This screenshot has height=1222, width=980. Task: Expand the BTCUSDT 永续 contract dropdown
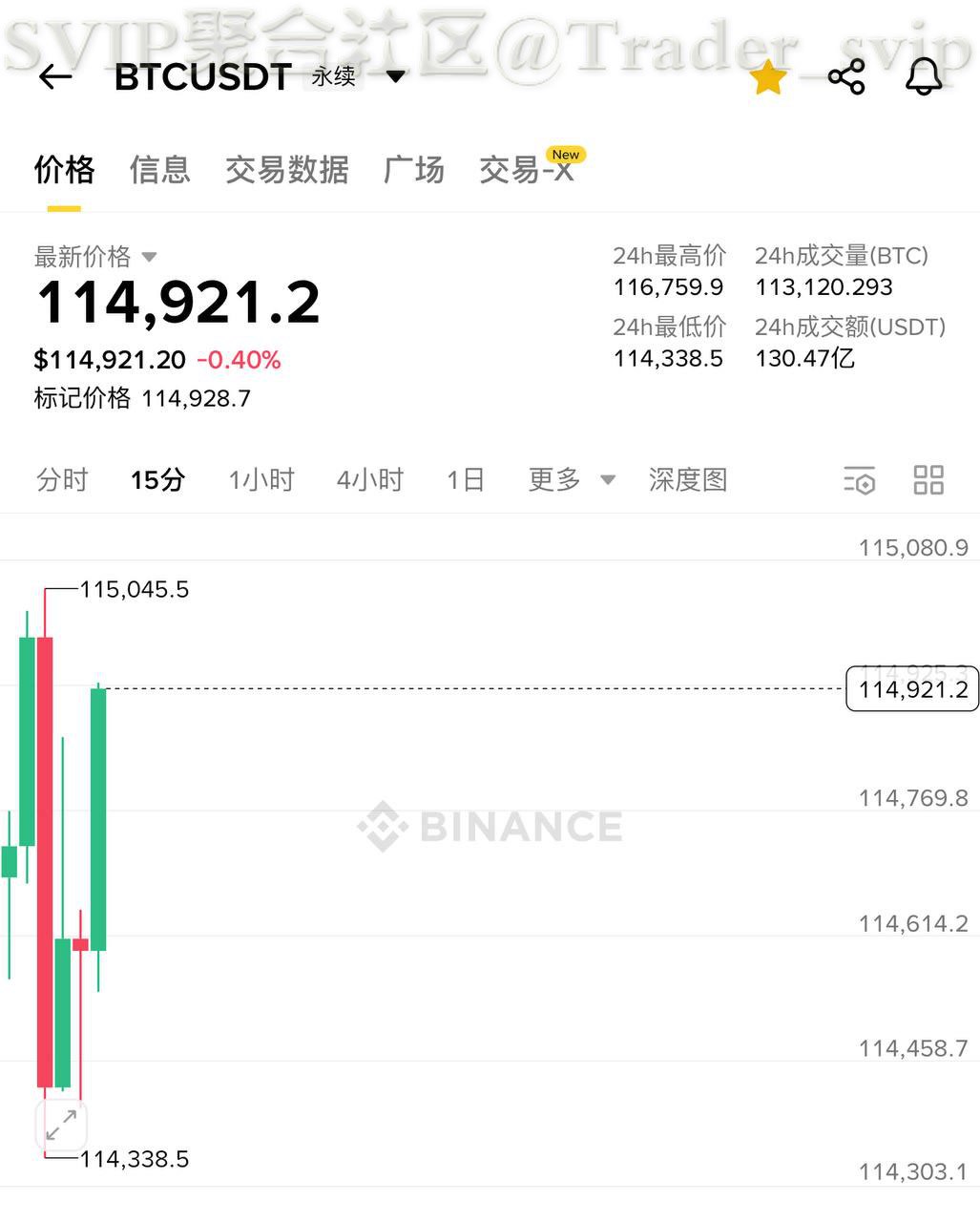[x=396, y=76]
